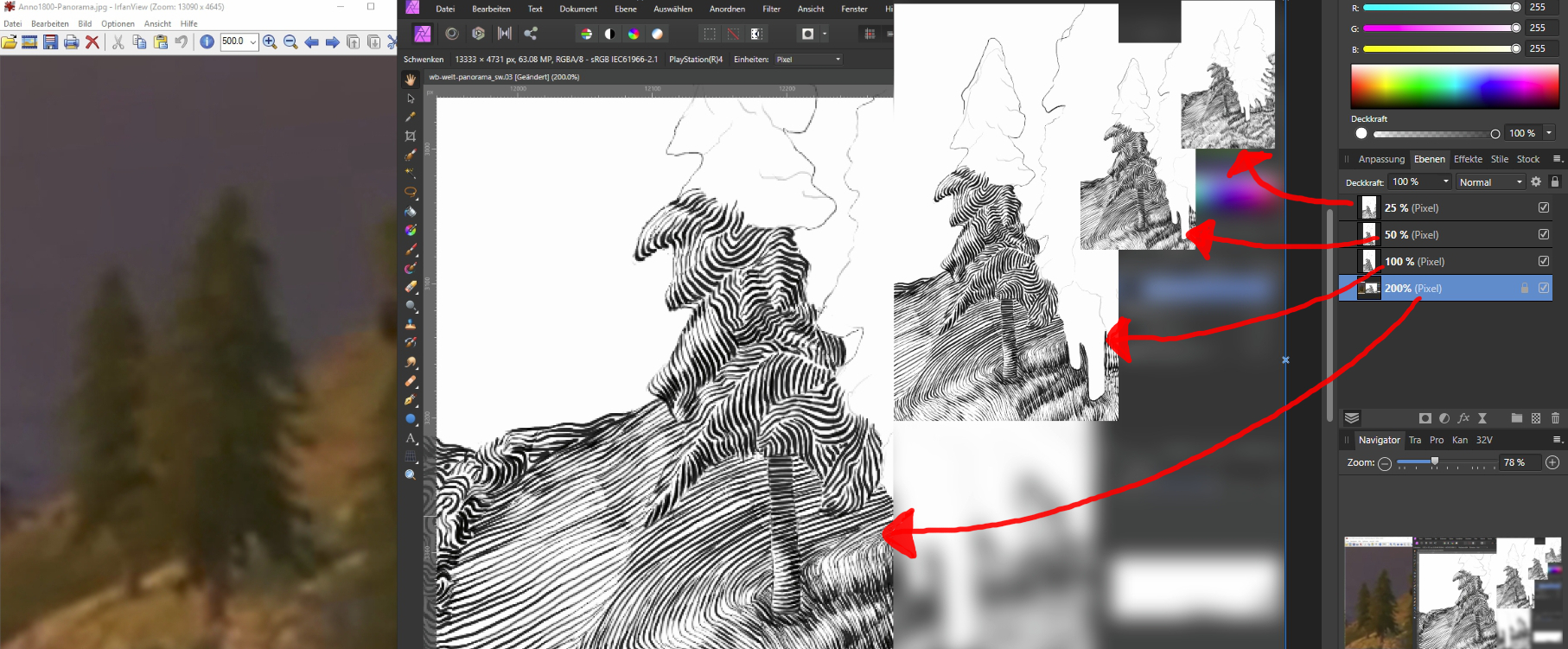Select the Crop tool in Affinity toolbar

pos(411,137)
